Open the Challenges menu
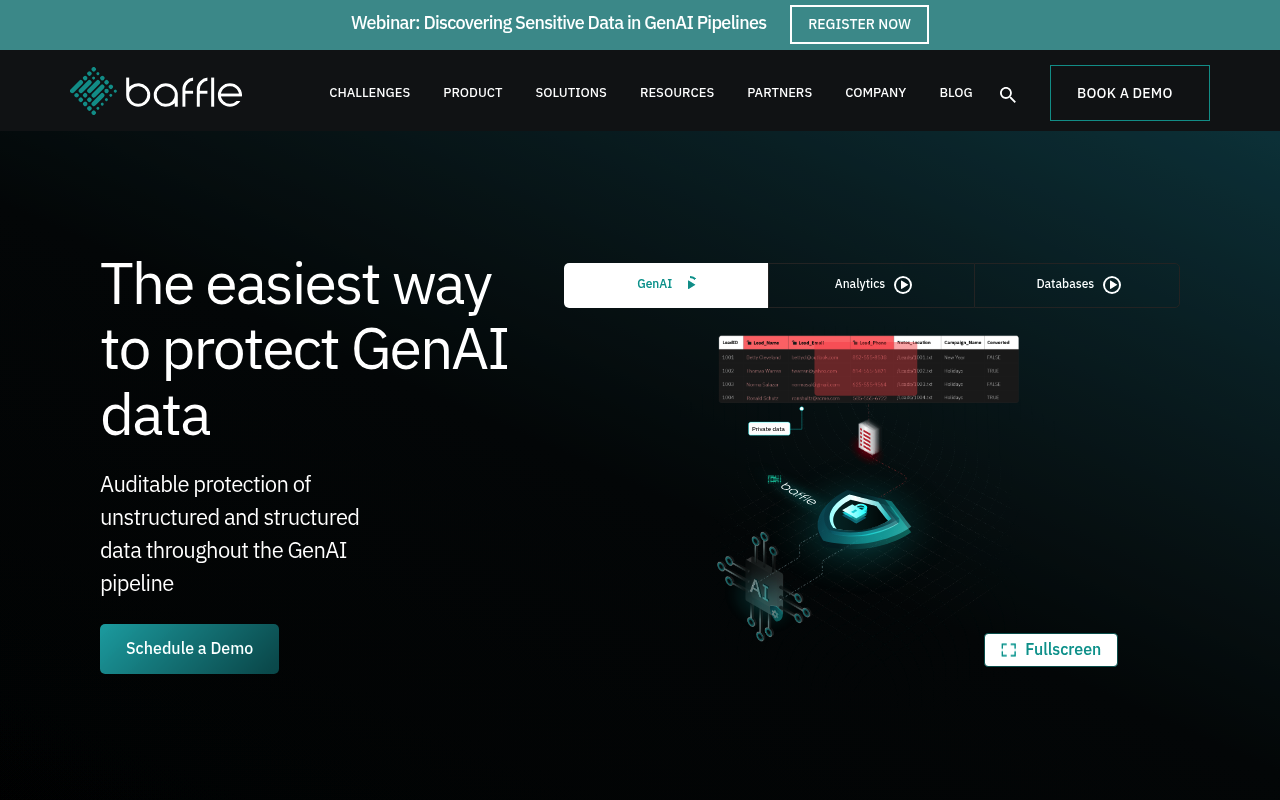 point(370,93)
